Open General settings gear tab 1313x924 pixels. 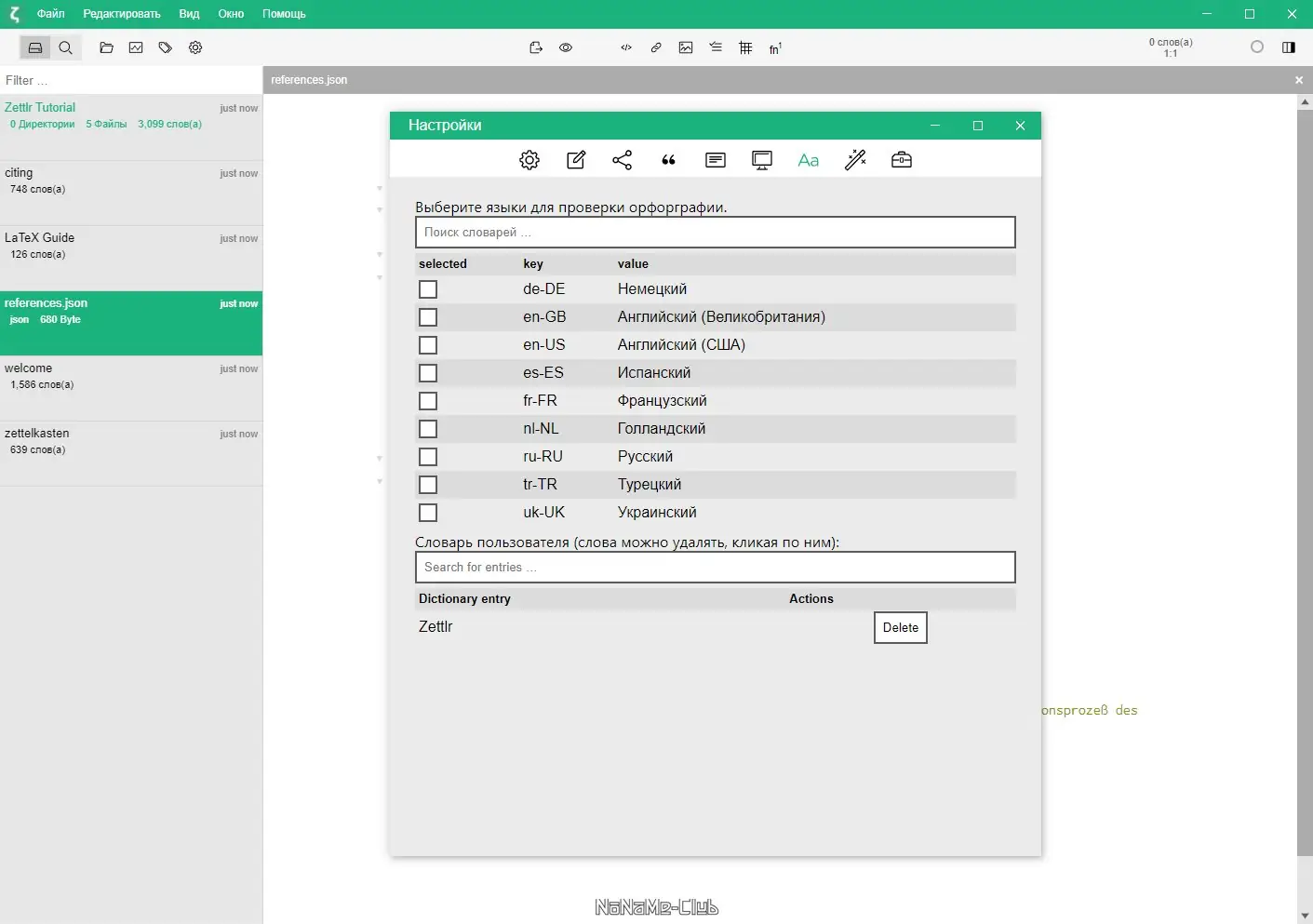[529, 160]
